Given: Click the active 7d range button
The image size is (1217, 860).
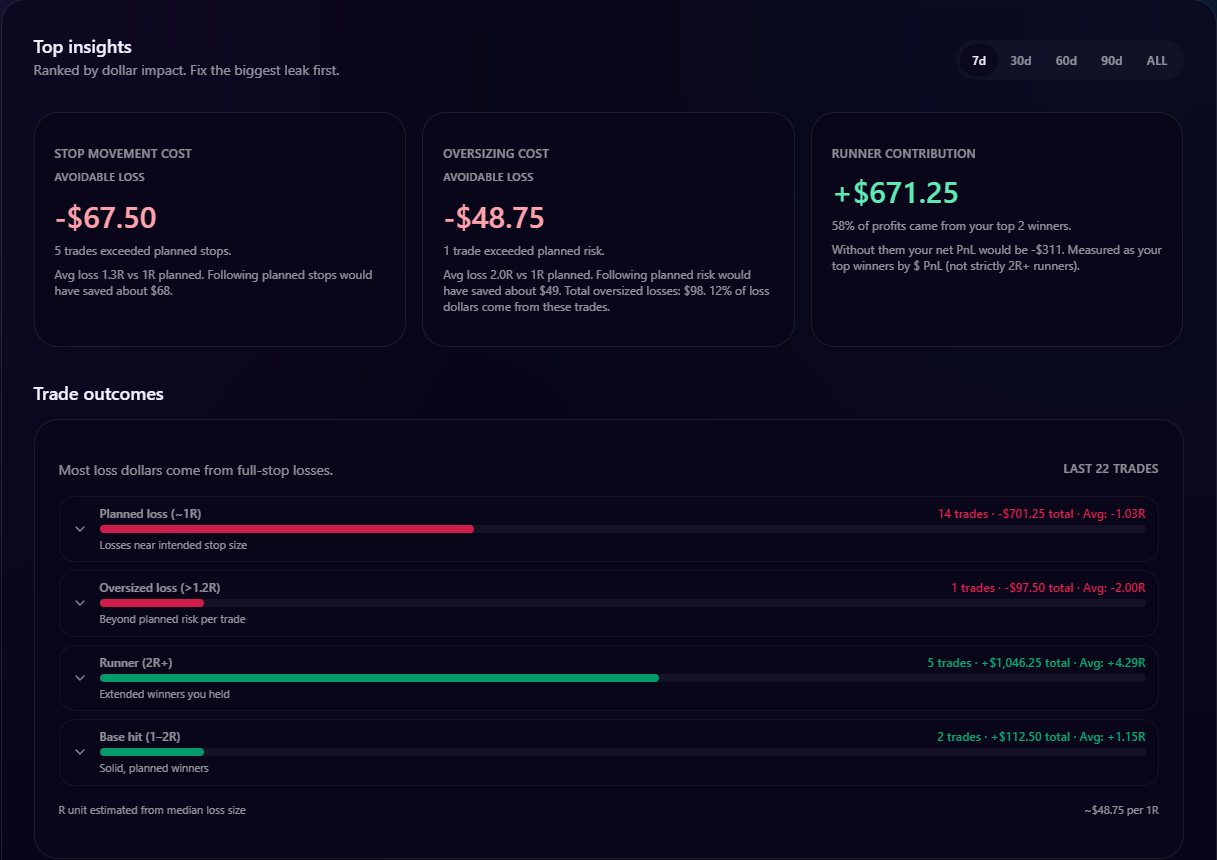Looking at the screenshot, I should [x=978, y=60].
